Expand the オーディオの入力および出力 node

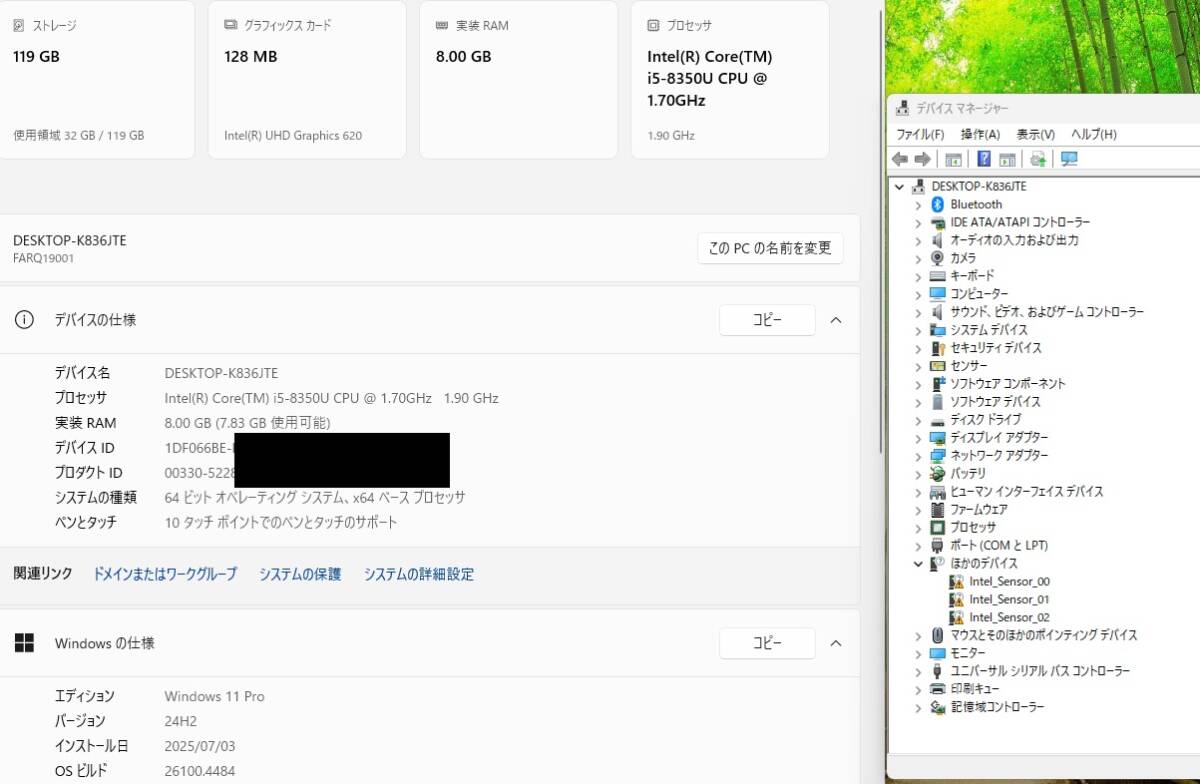pyautogui.click(x=918, y=240)
